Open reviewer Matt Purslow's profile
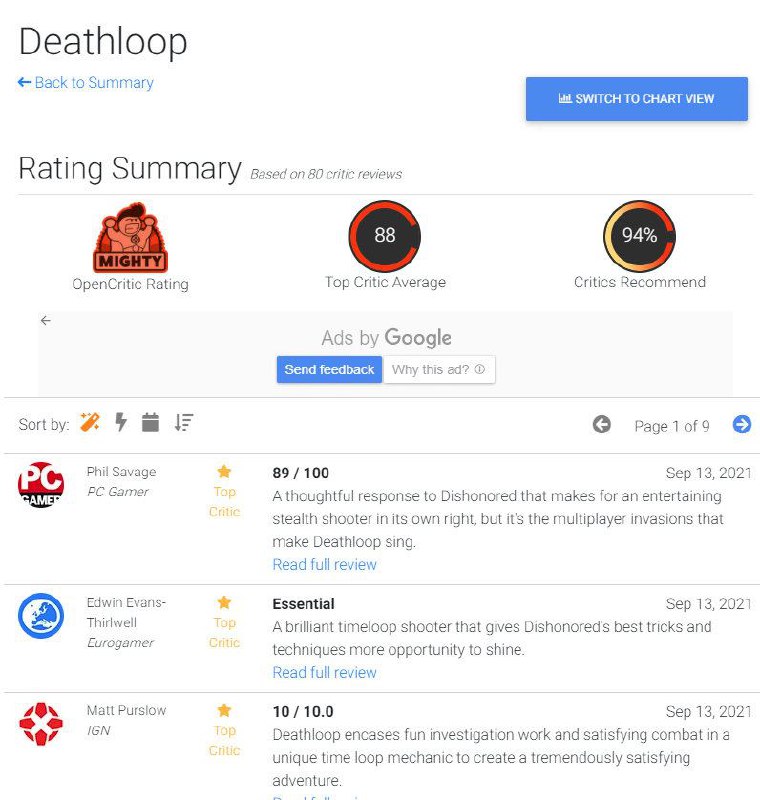The width and height of the screenshot is (760, 800). [x=126, y=710]
